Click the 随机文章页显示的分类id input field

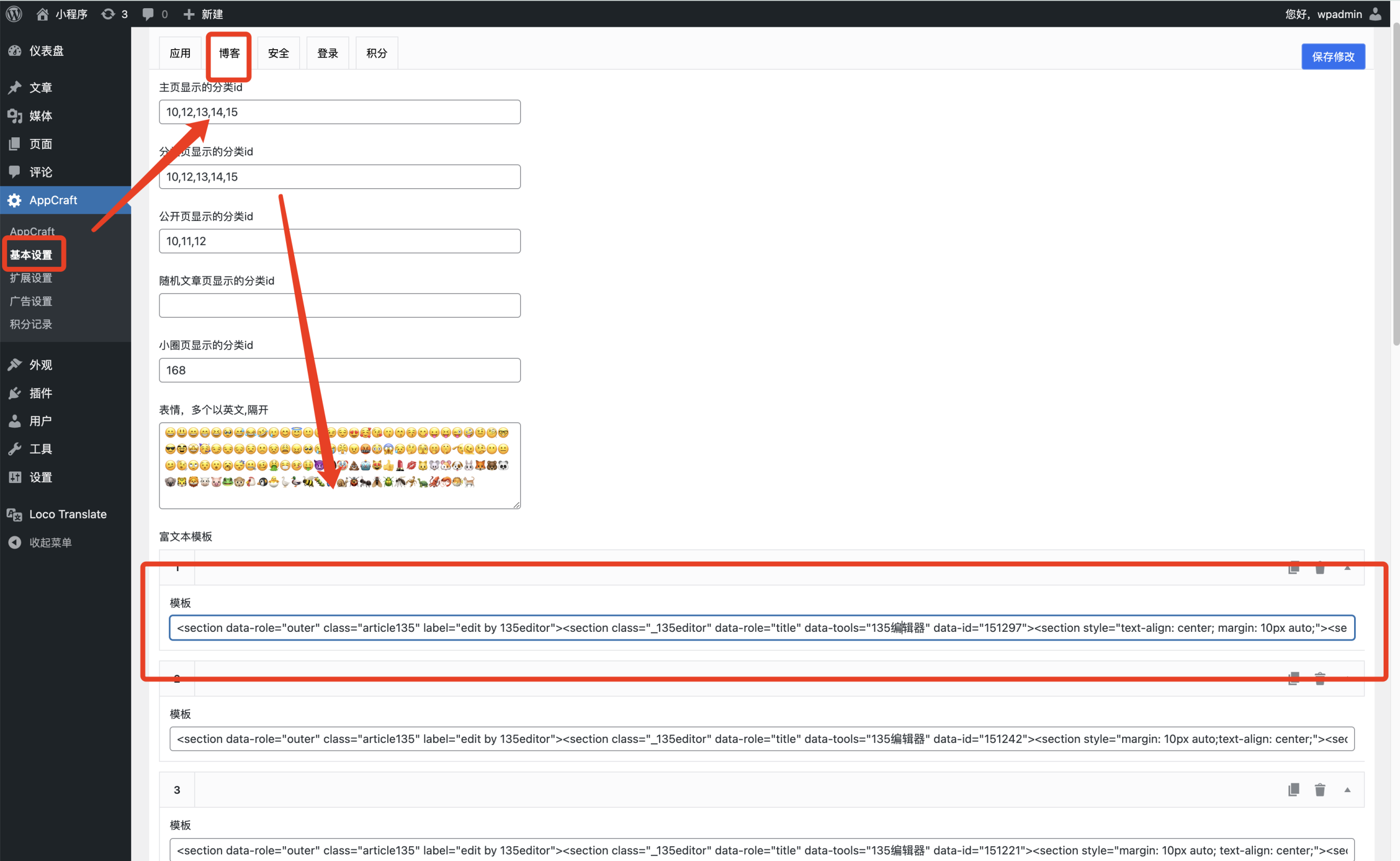(339, 306)
